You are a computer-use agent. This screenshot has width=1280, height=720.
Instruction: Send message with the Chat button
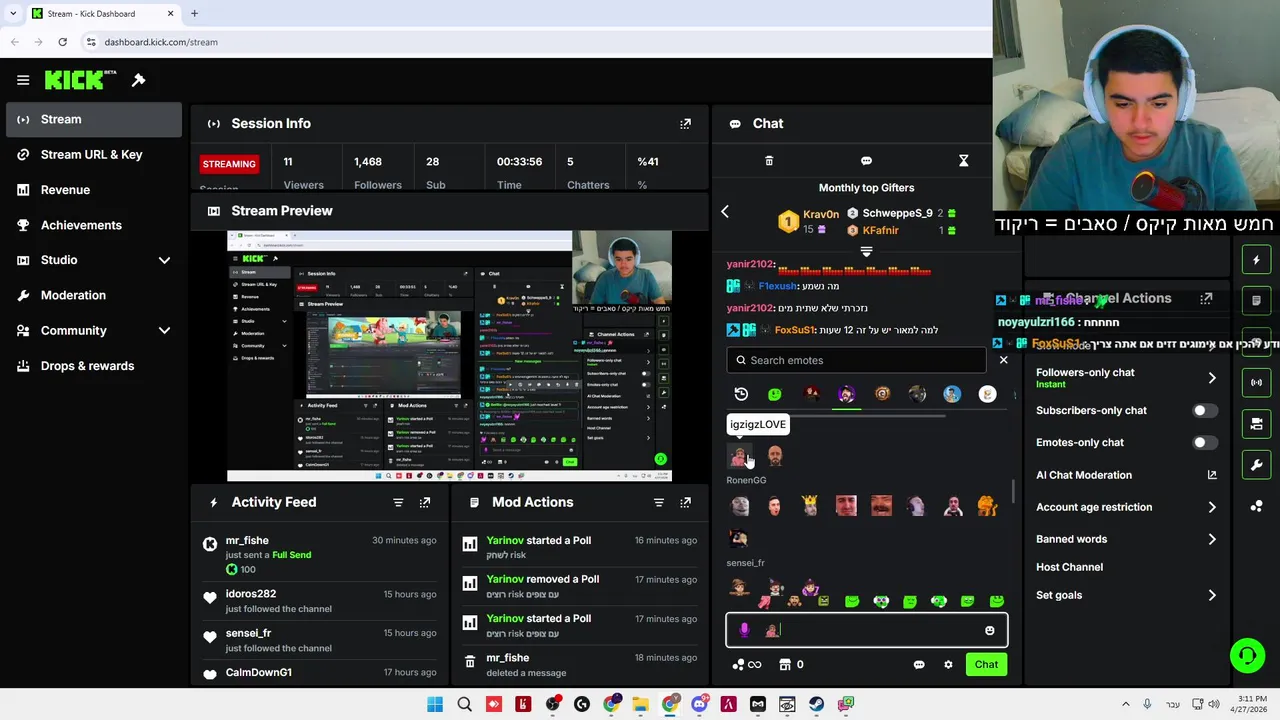coord(986,665)
